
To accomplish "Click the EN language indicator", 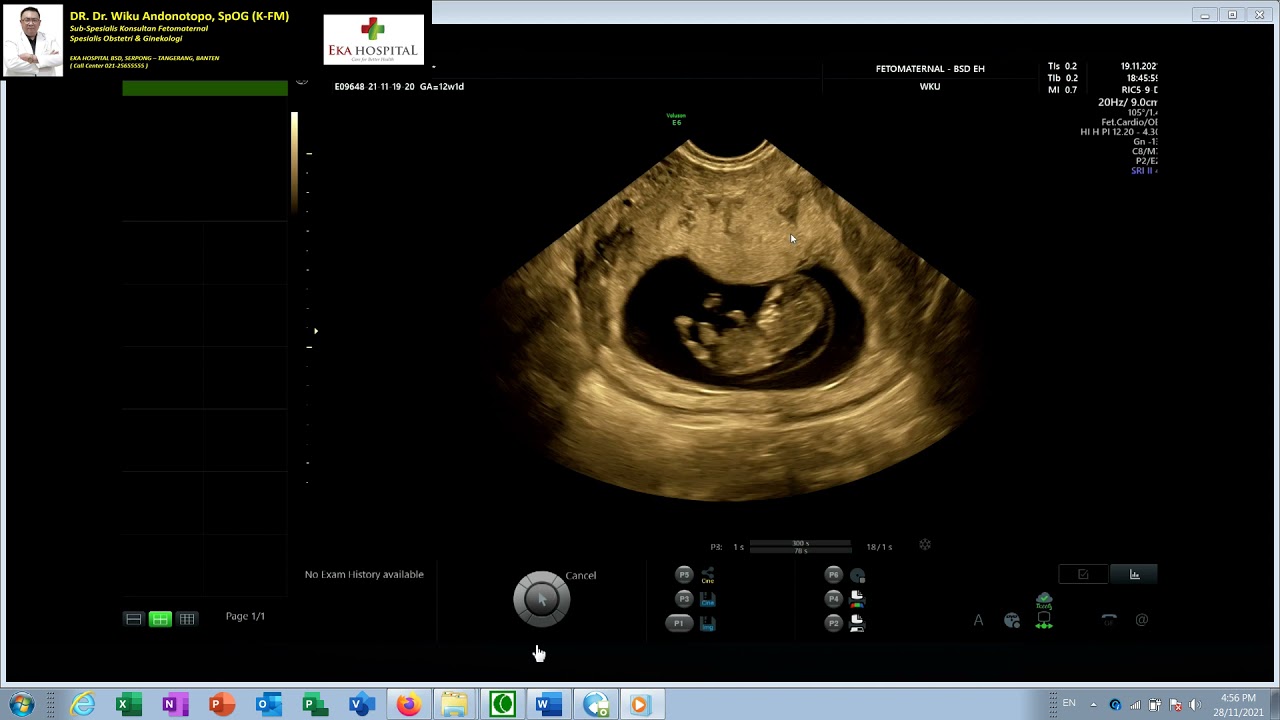I will pos(1069,704).
